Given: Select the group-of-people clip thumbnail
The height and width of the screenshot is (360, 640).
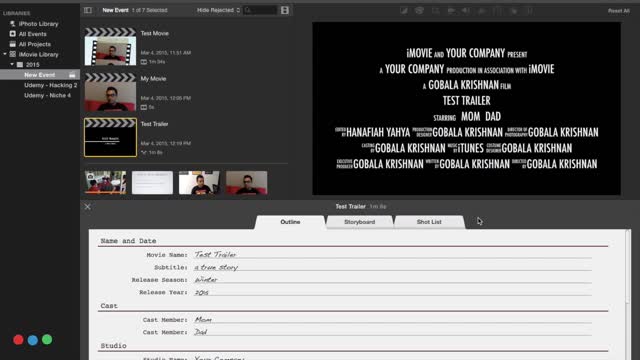Looking at the screenshot, I should click(106, 182).
